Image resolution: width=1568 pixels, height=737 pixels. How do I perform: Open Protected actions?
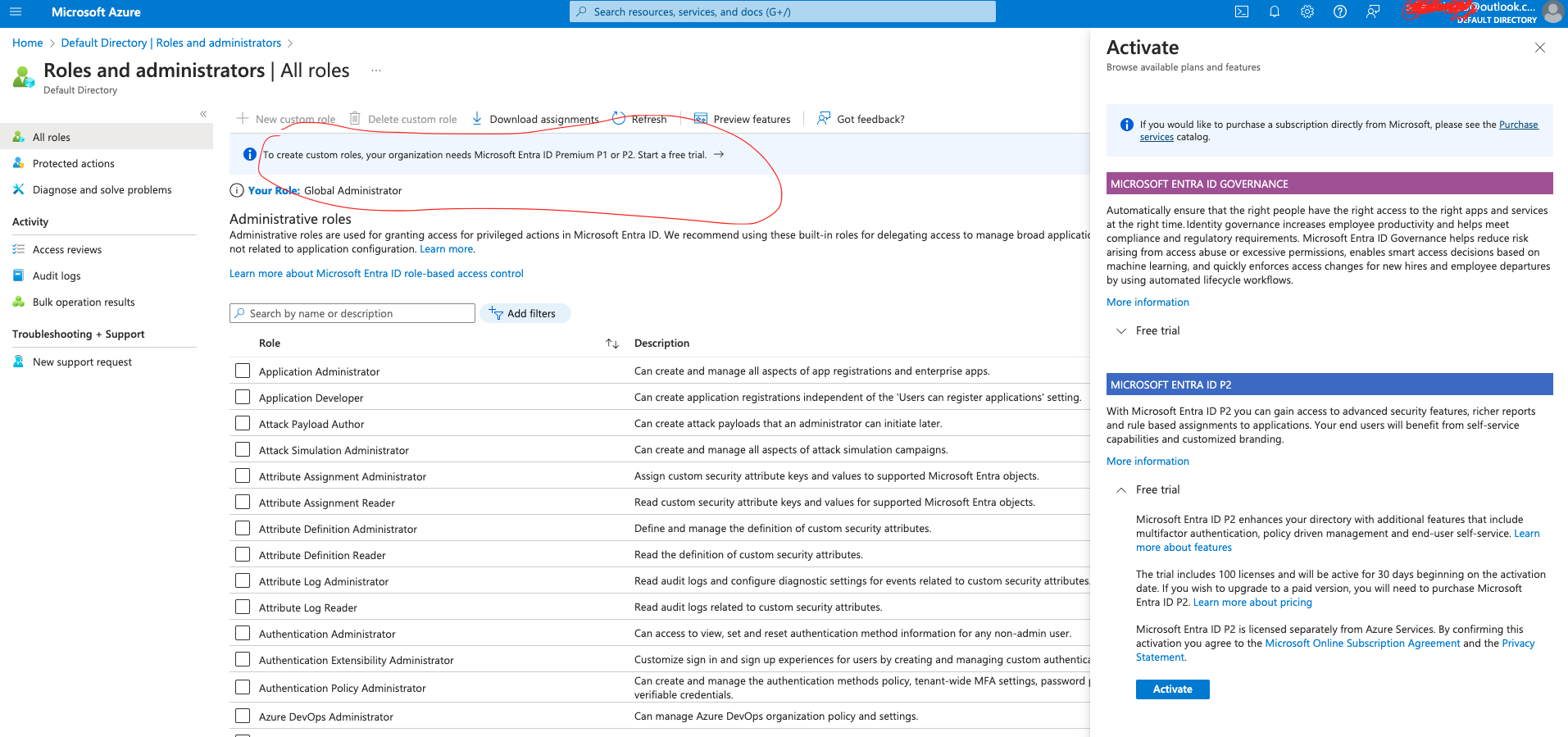(73, 163)
